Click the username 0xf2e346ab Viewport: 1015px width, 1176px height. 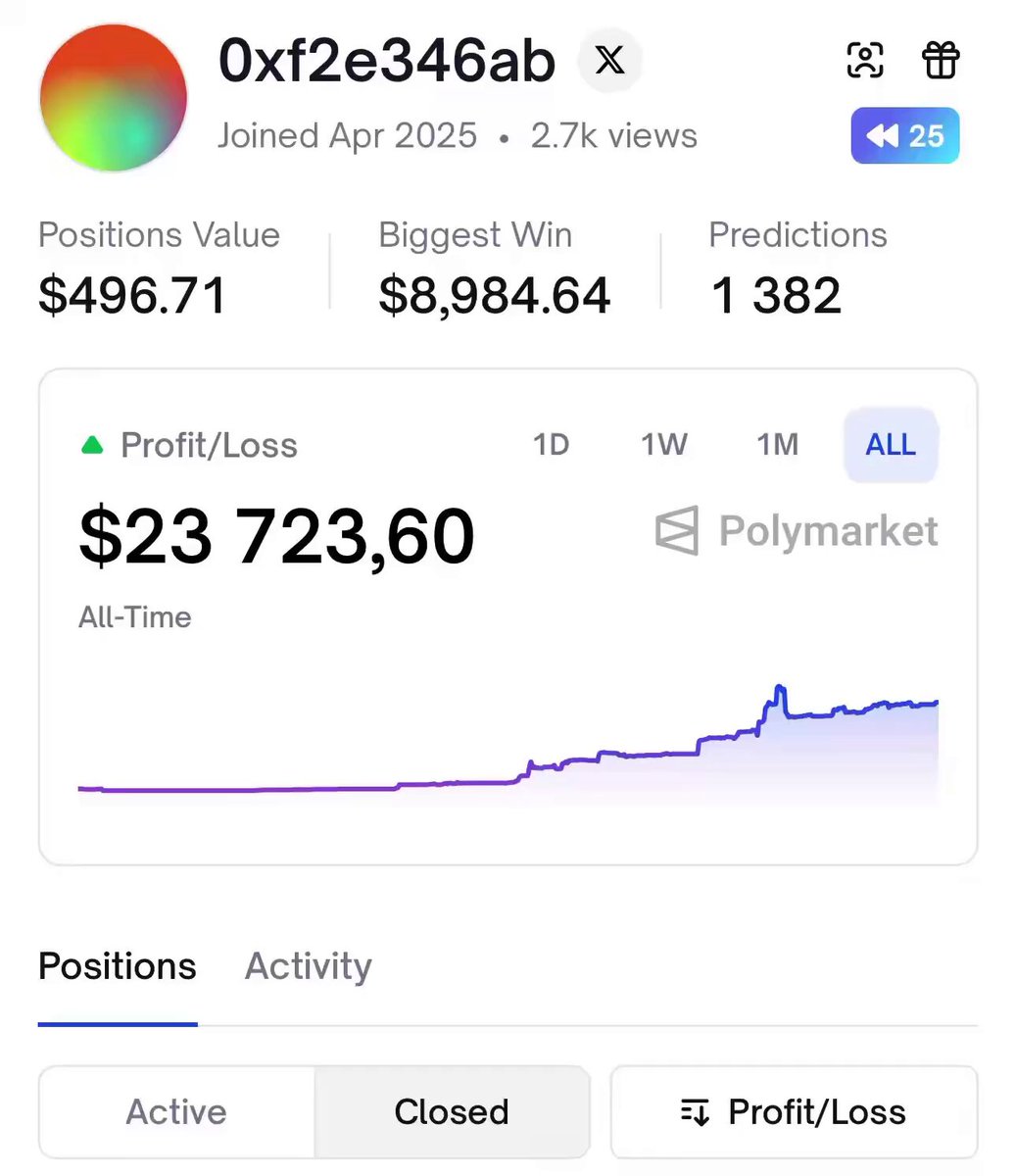pyautogui.click(x=387, y=61)
